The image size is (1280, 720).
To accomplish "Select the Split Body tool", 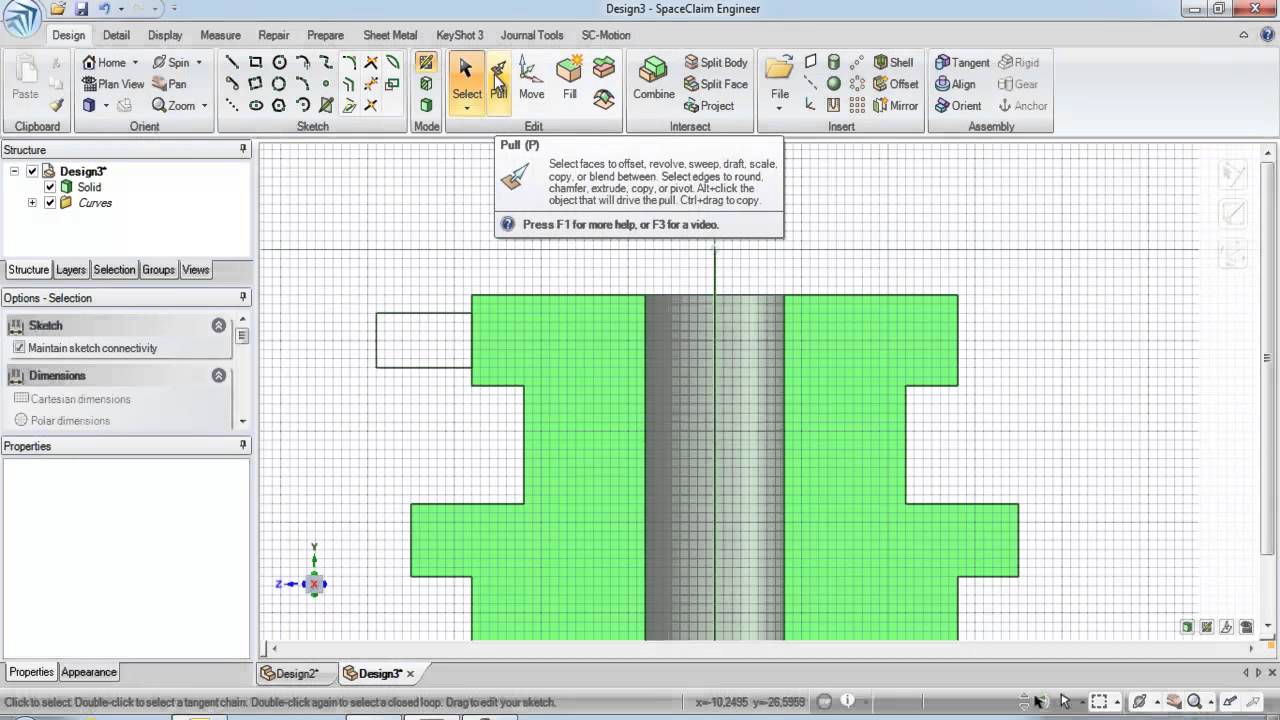I will pos(716,63).
